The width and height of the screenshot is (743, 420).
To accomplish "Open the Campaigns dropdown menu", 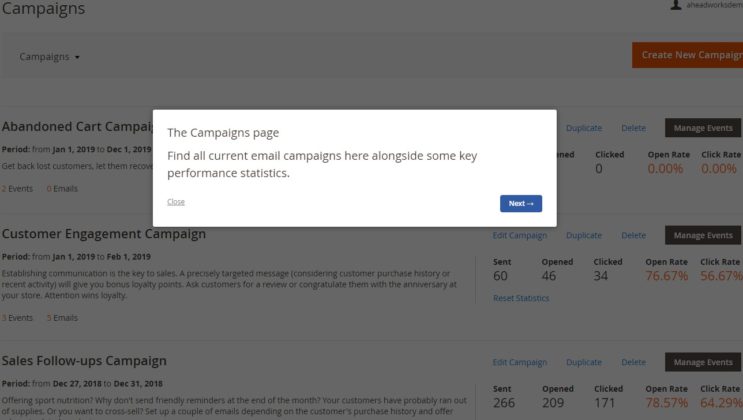I will point(49,57).
